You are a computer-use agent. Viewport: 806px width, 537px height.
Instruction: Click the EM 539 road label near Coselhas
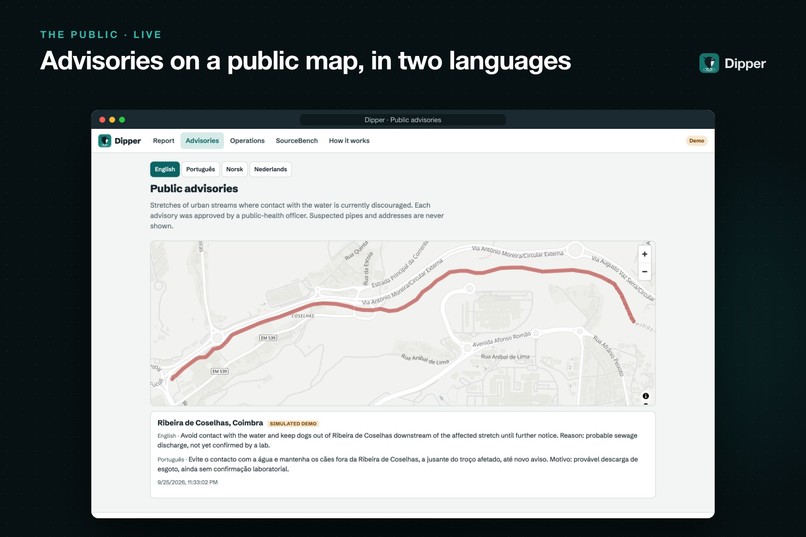(268, 338)
